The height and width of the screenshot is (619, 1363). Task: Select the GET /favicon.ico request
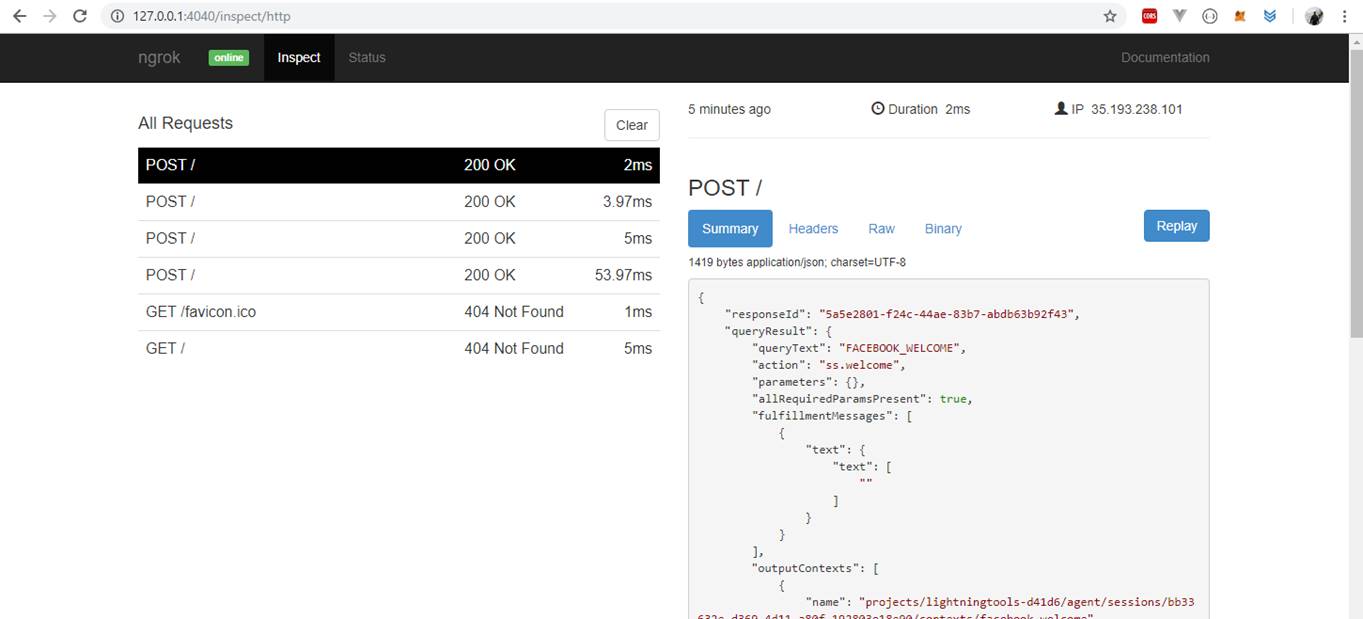398,312
